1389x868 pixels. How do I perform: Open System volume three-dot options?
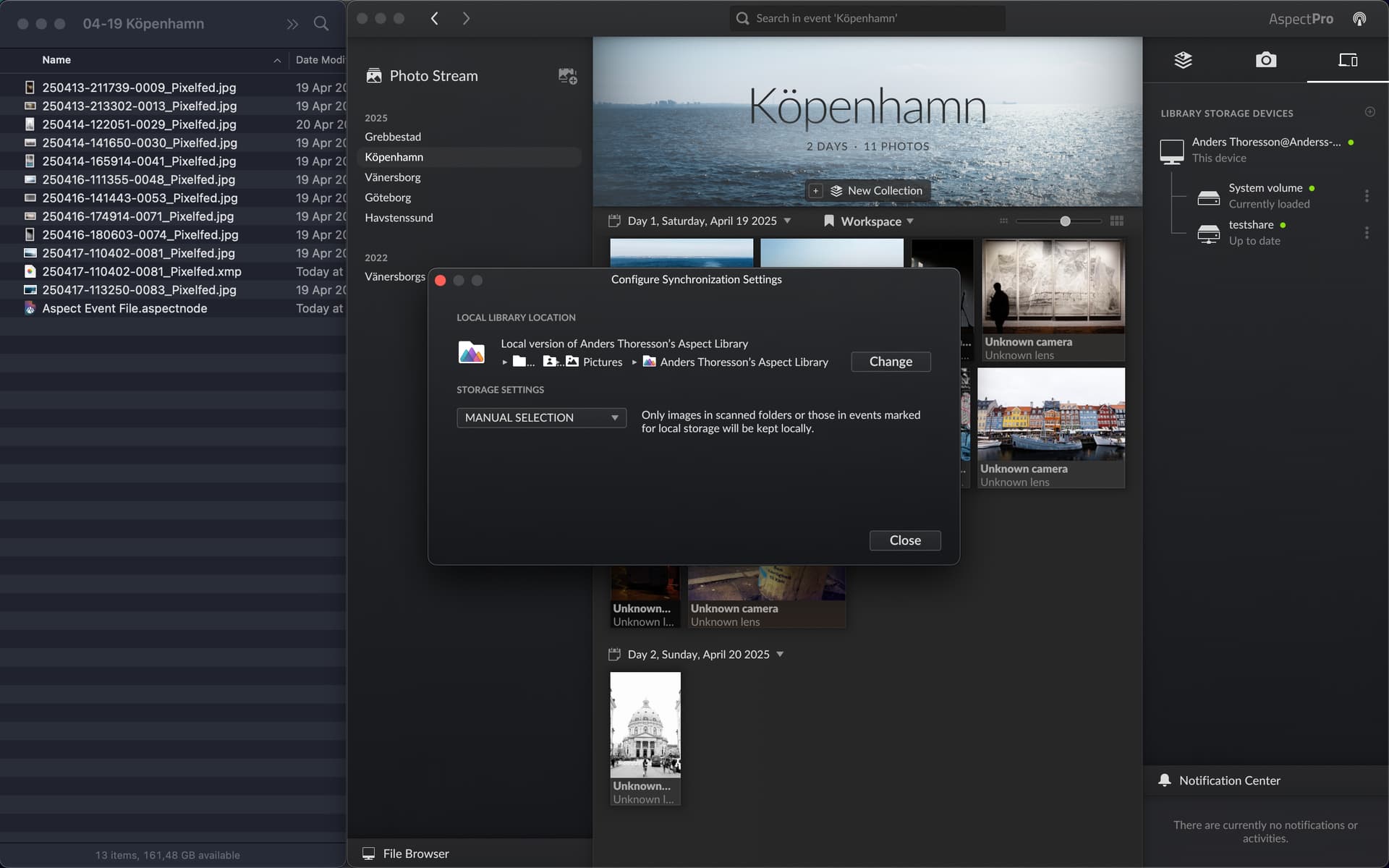tap(1367, 196)
